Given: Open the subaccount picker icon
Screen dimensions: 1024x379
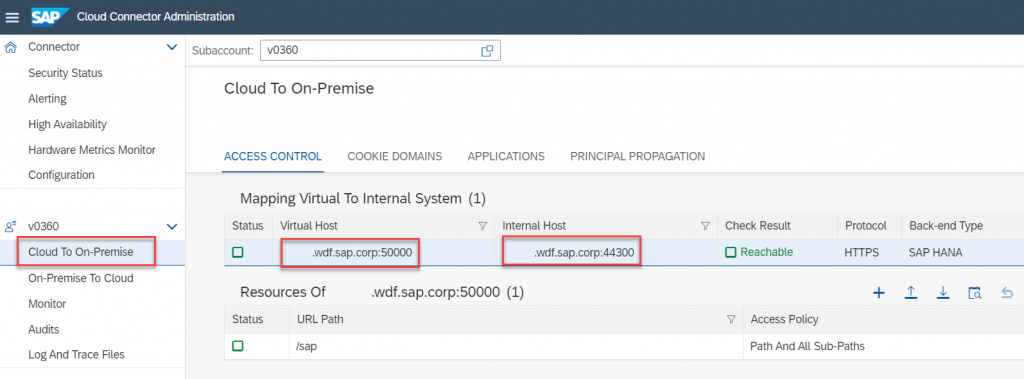Looking at the screenshot, I should pyautogui.click(x=487, y=50).
